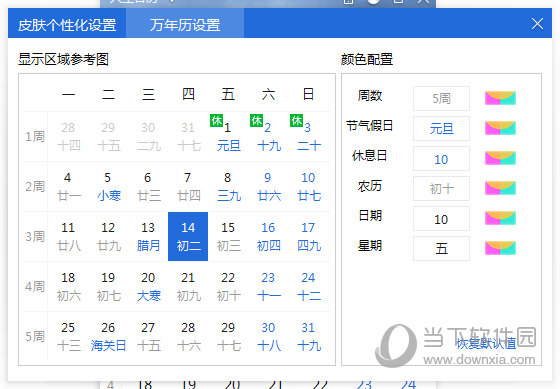Click the 5周 preview box
The height and width of the screenshot is (389, 560).
[441, 98]
